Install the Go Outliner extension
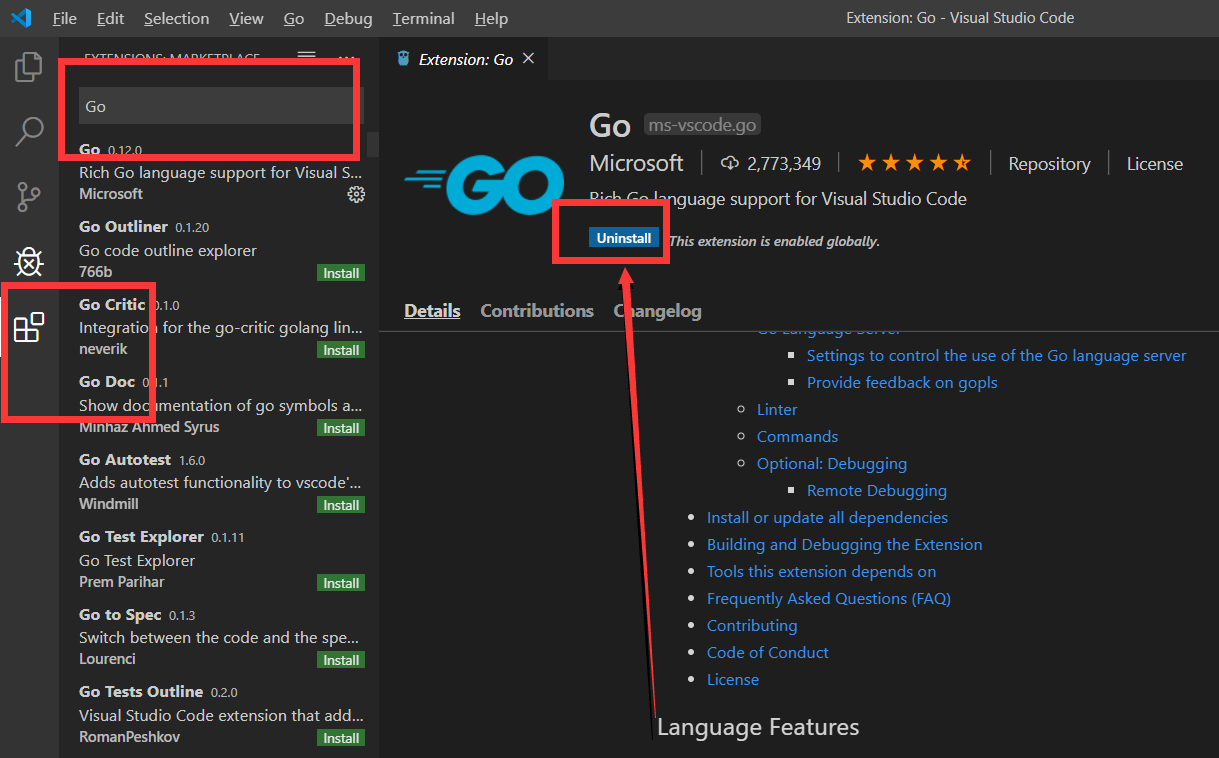The width and height of the screenshot is (1219, 758). [341, 273]
